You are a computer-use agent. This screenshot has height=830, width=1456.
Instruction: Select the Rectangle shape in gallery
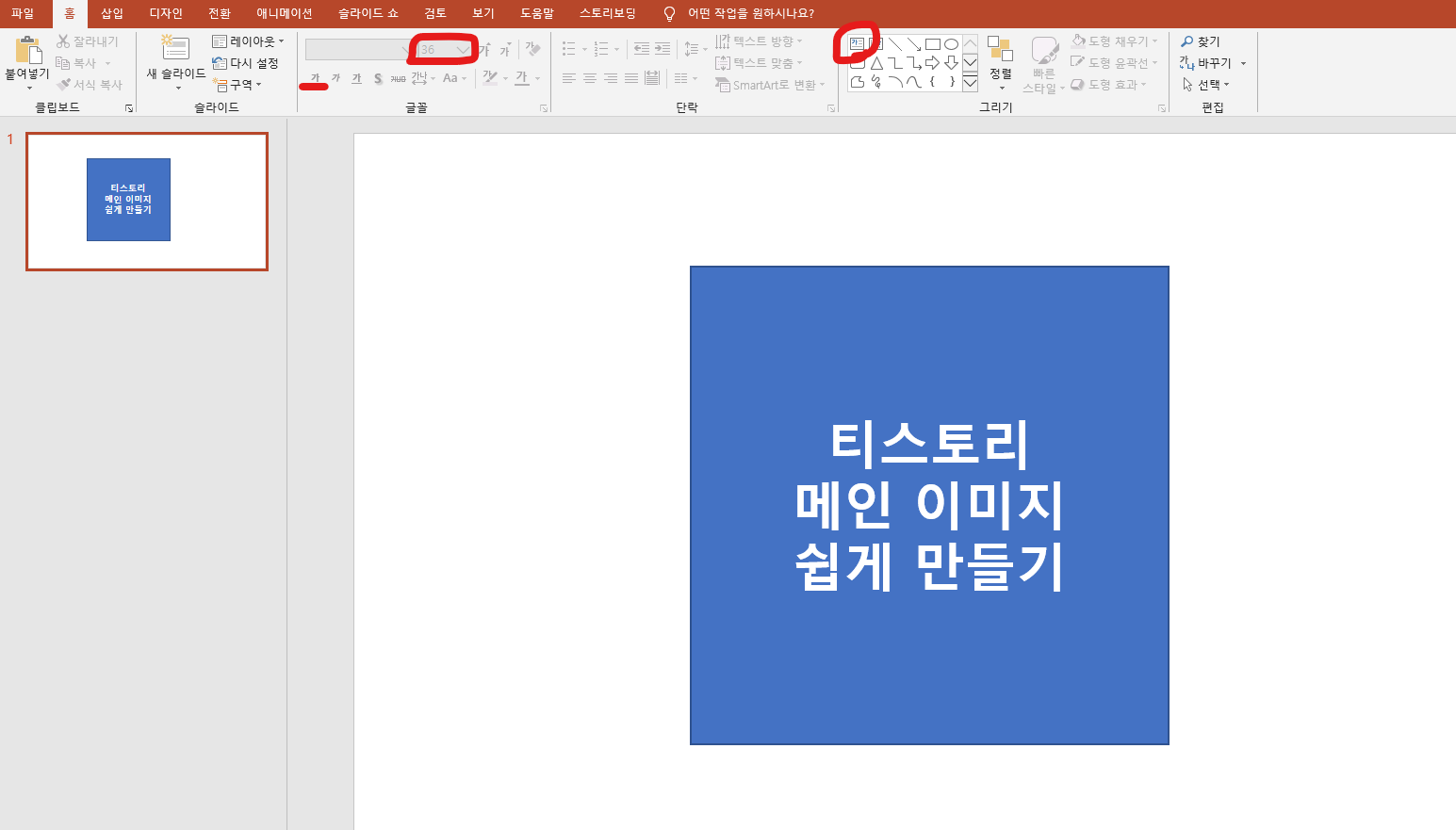point(933,44)
